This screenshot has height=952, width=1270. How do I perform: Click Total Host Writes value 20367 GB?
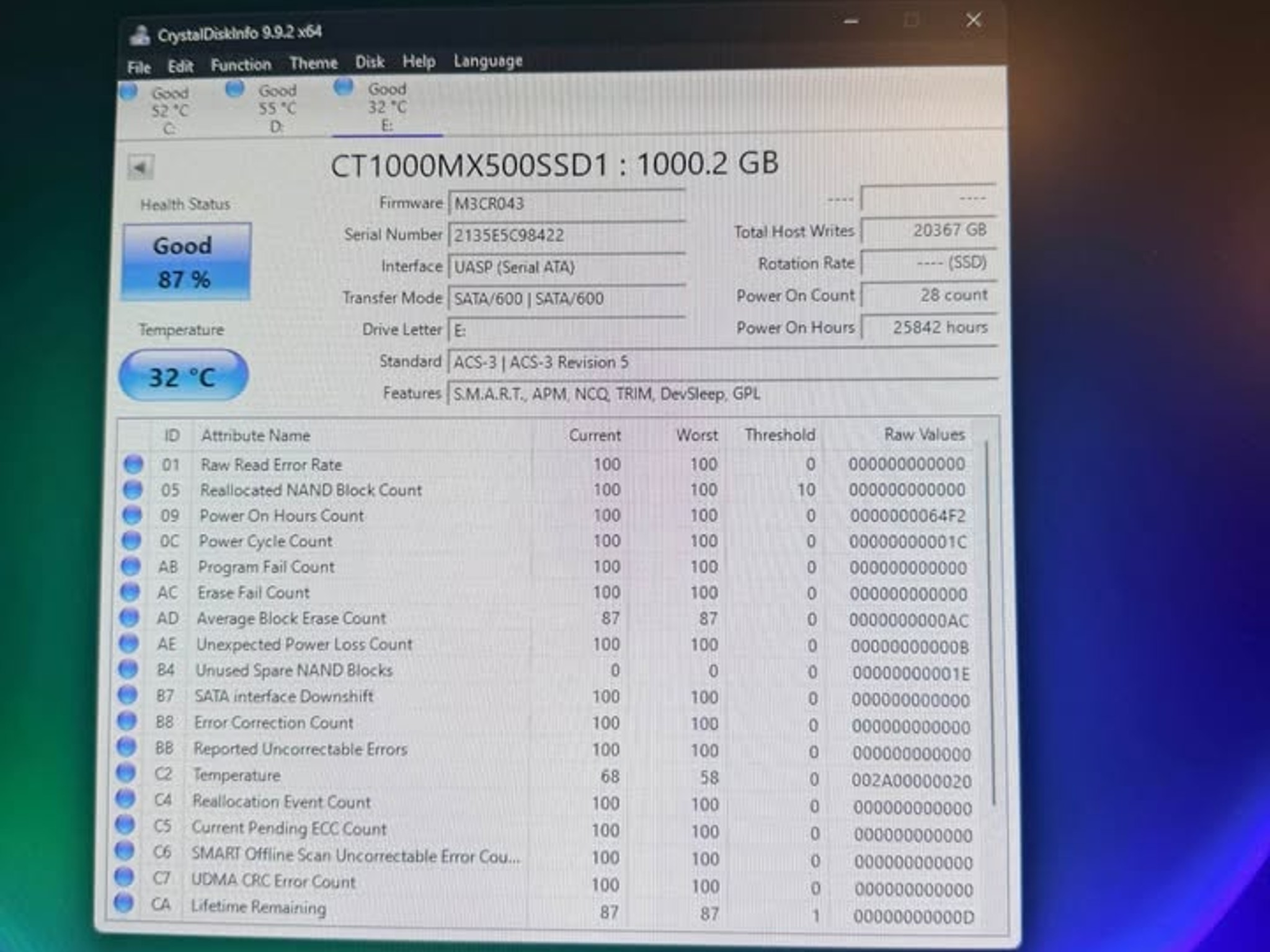coord(929,231)
